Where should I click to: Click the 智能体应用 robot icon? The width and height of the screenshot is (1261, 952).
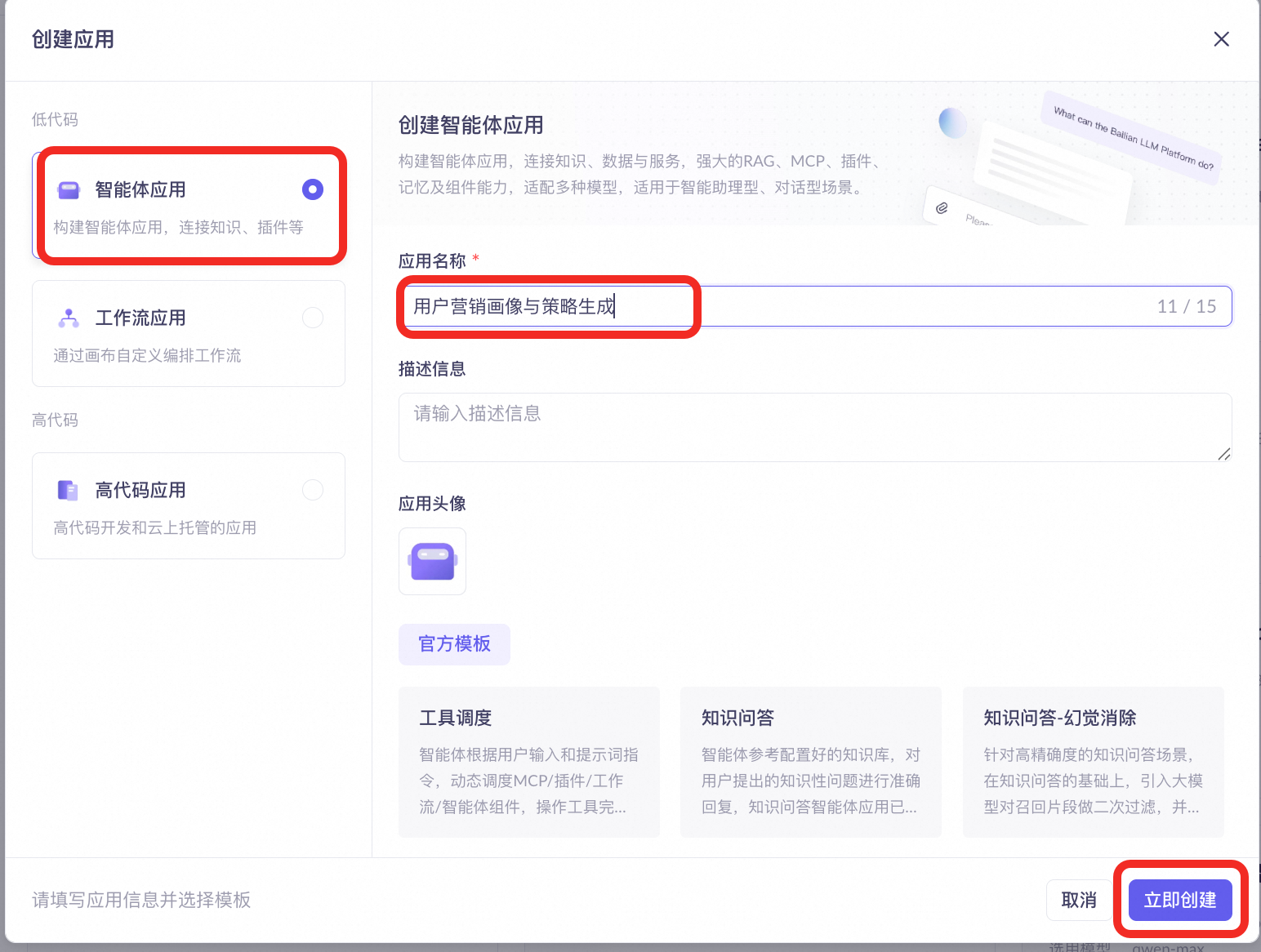tap(69, 190)
